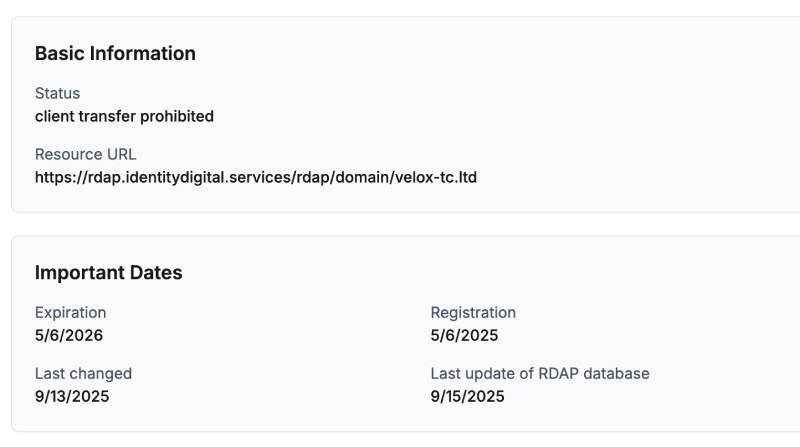
Task: Click the Last changed field label
Action: pos(83,373)
